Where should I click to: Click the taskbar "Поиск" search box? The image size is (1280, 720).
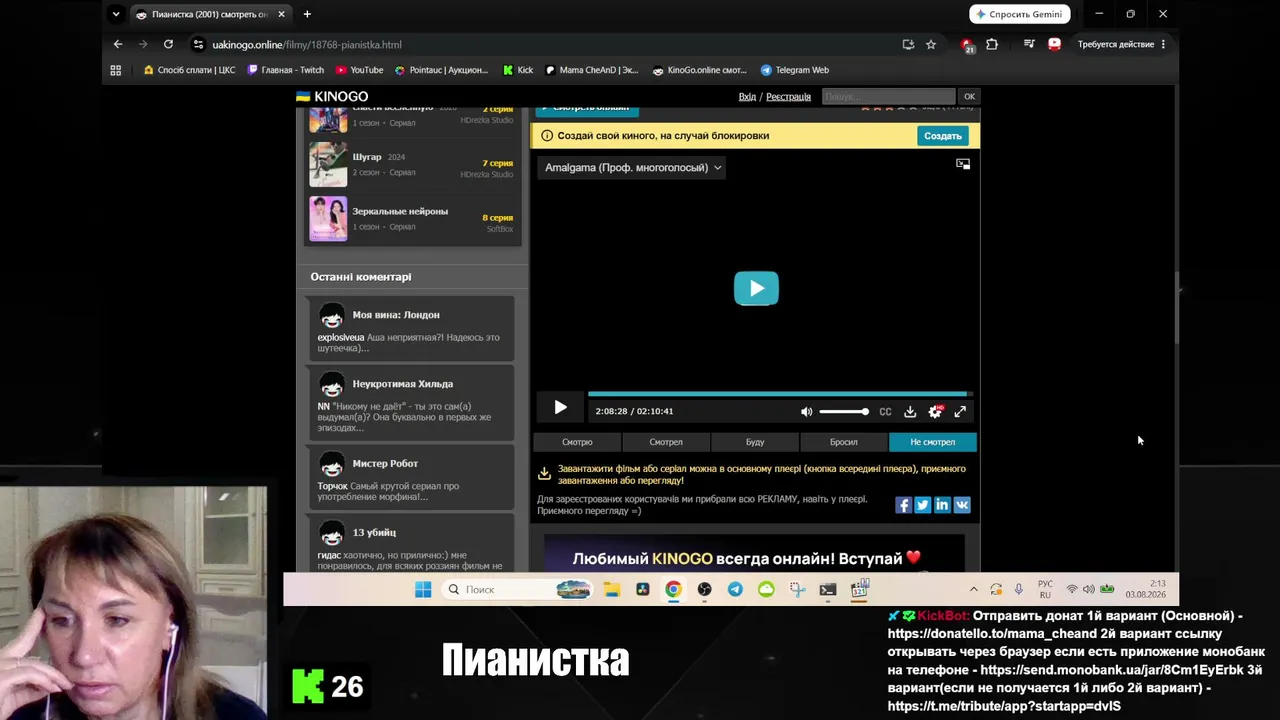tap(518, 589)
